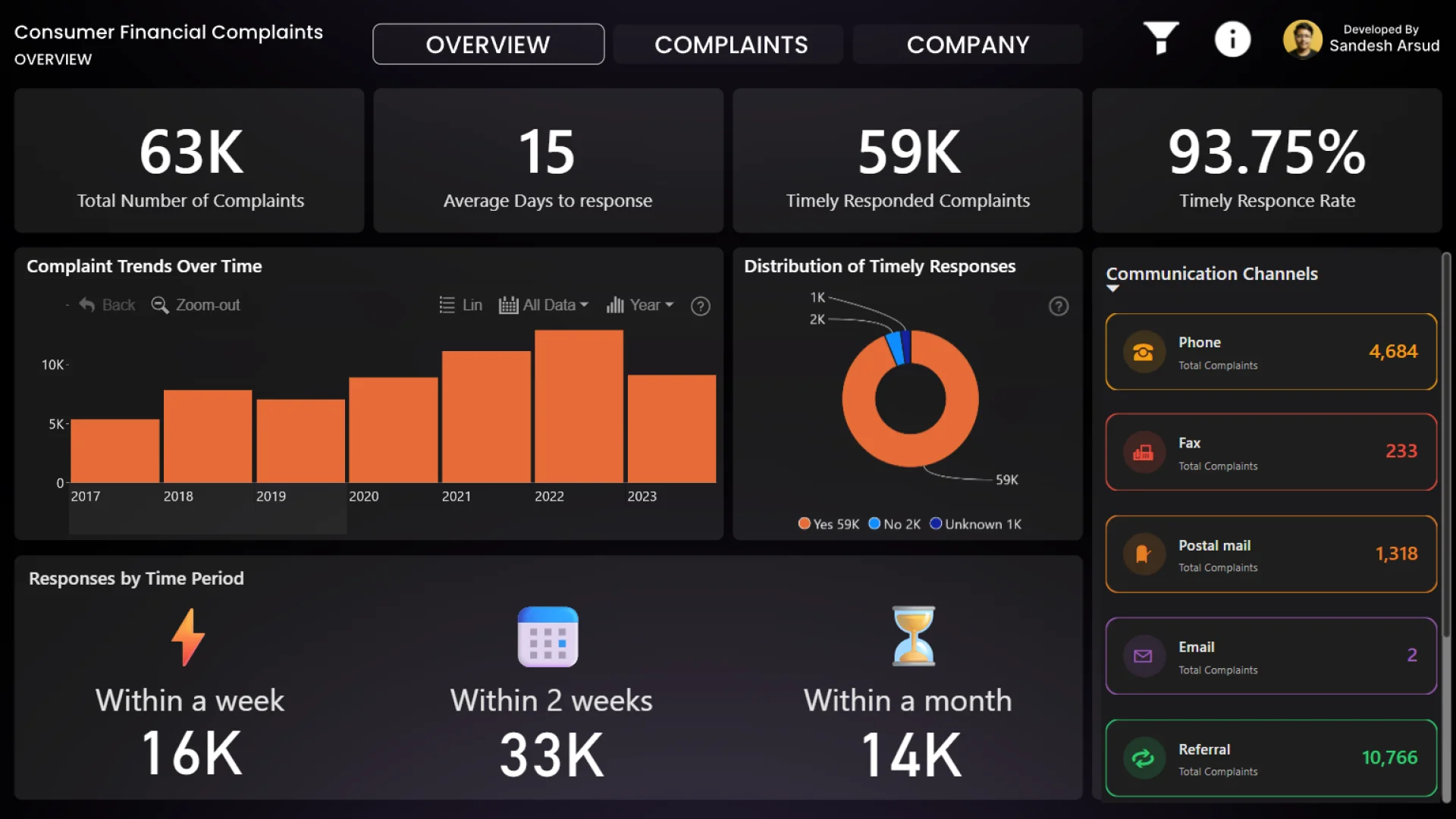Open the Year granularity dropdown
1456x819 pixels.
point(640,305)
